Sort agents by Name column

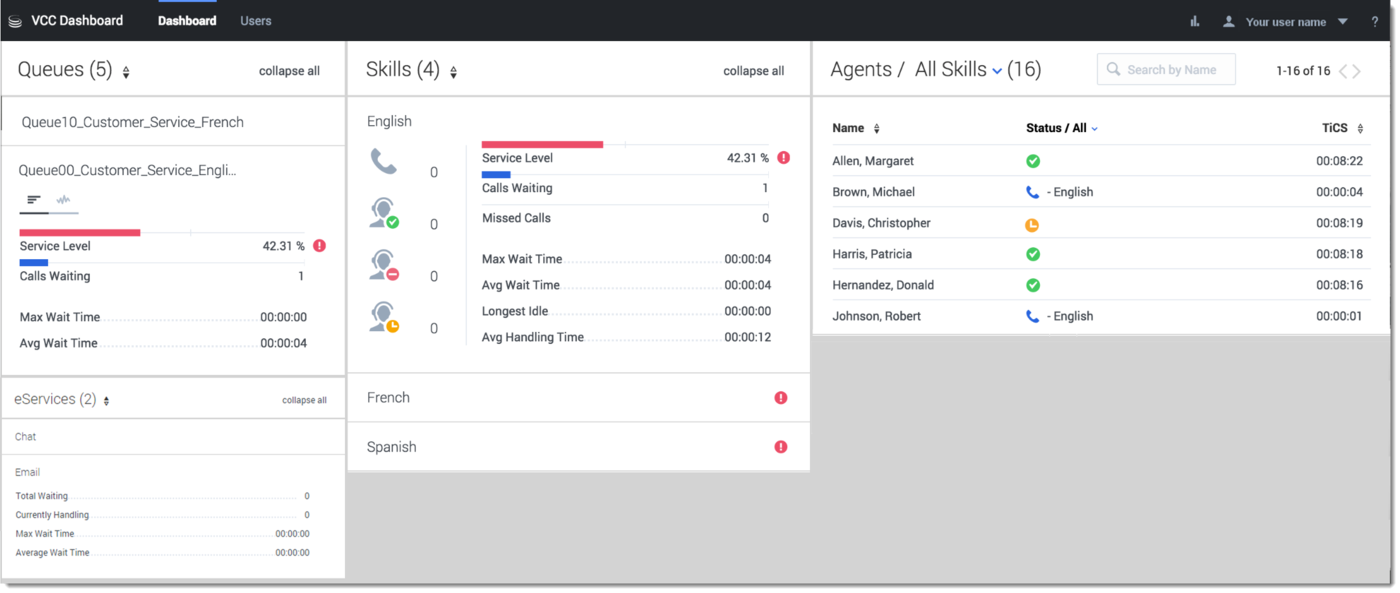click(x=857, y=128)
